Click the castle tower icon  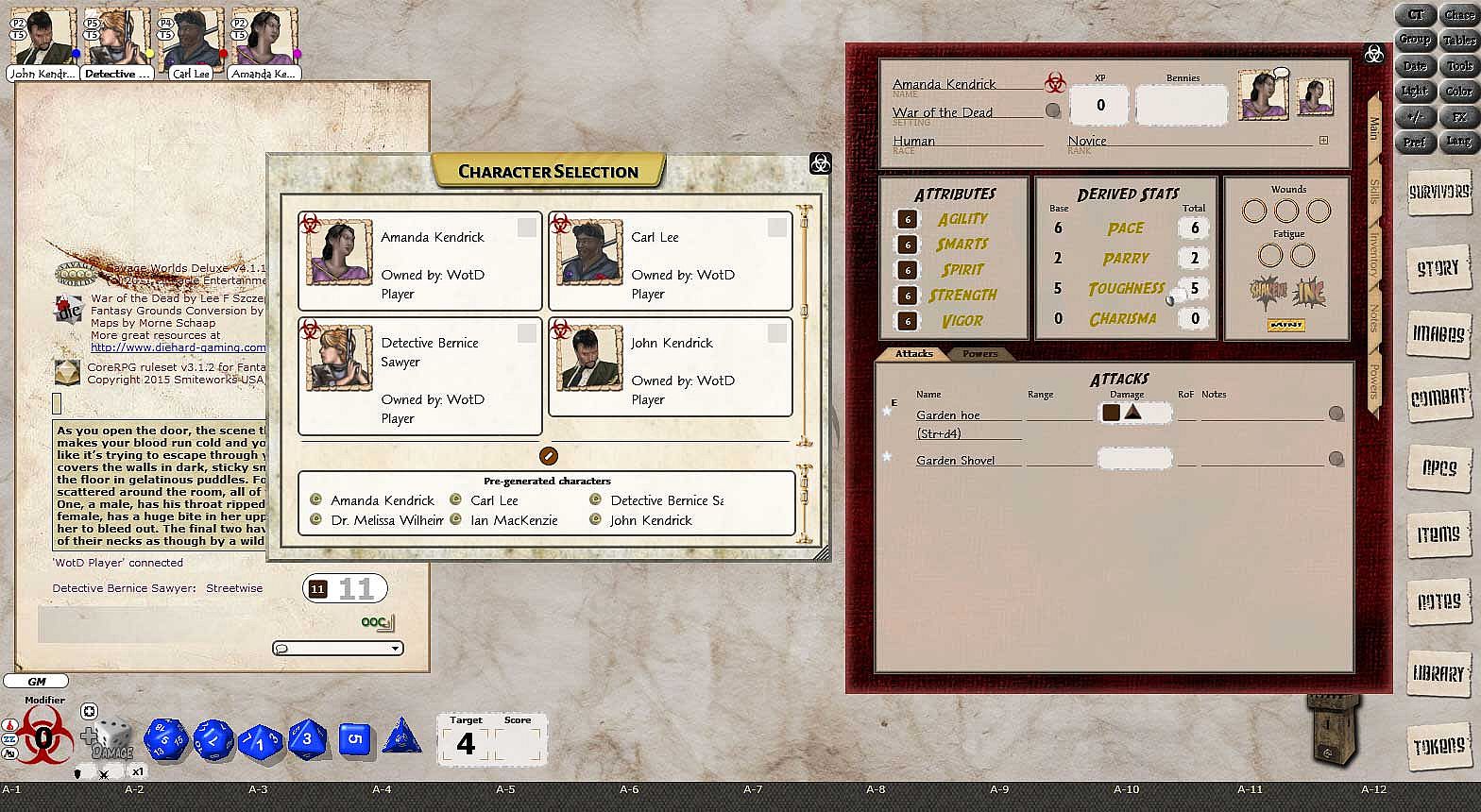pyautogui.click(x=1333, y=729)
